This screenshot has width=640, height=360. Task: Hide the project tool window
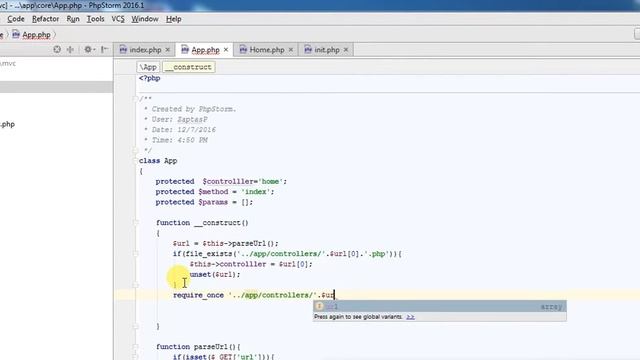tap(104, 49)
